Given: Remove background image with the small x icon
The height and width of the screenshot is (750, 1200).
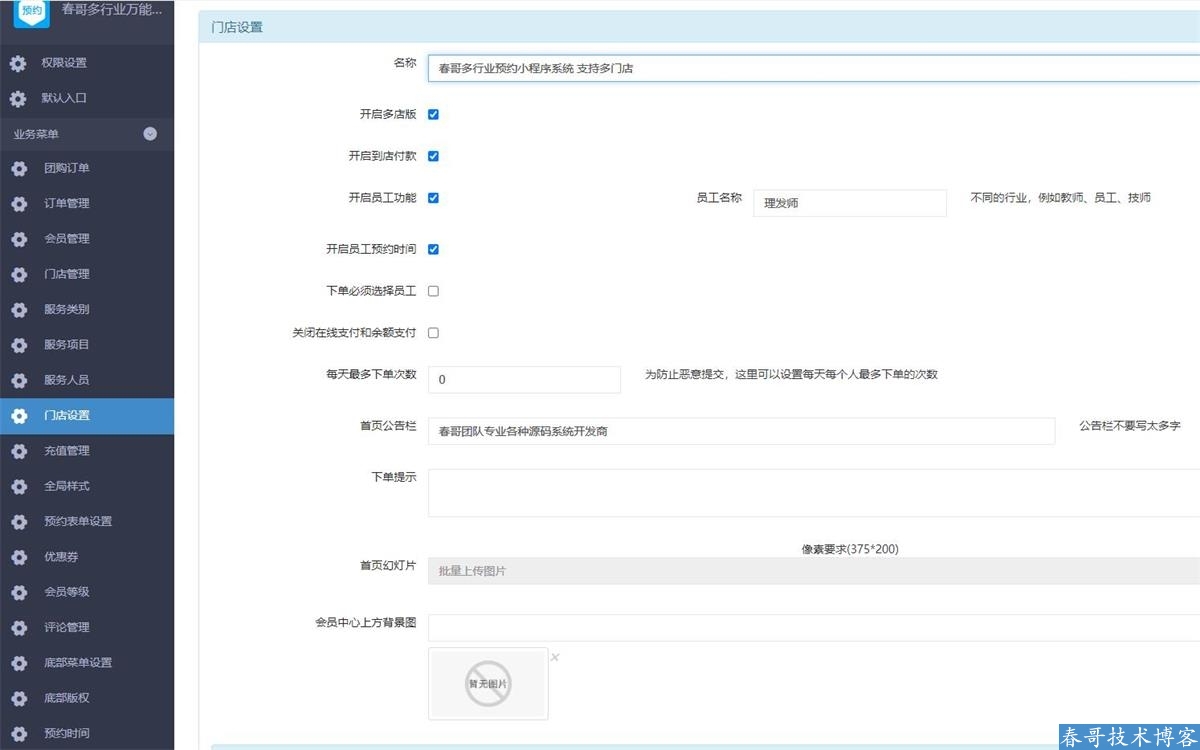Looking at the screenshot, I should pyautogui.click(x=555, y=657).
